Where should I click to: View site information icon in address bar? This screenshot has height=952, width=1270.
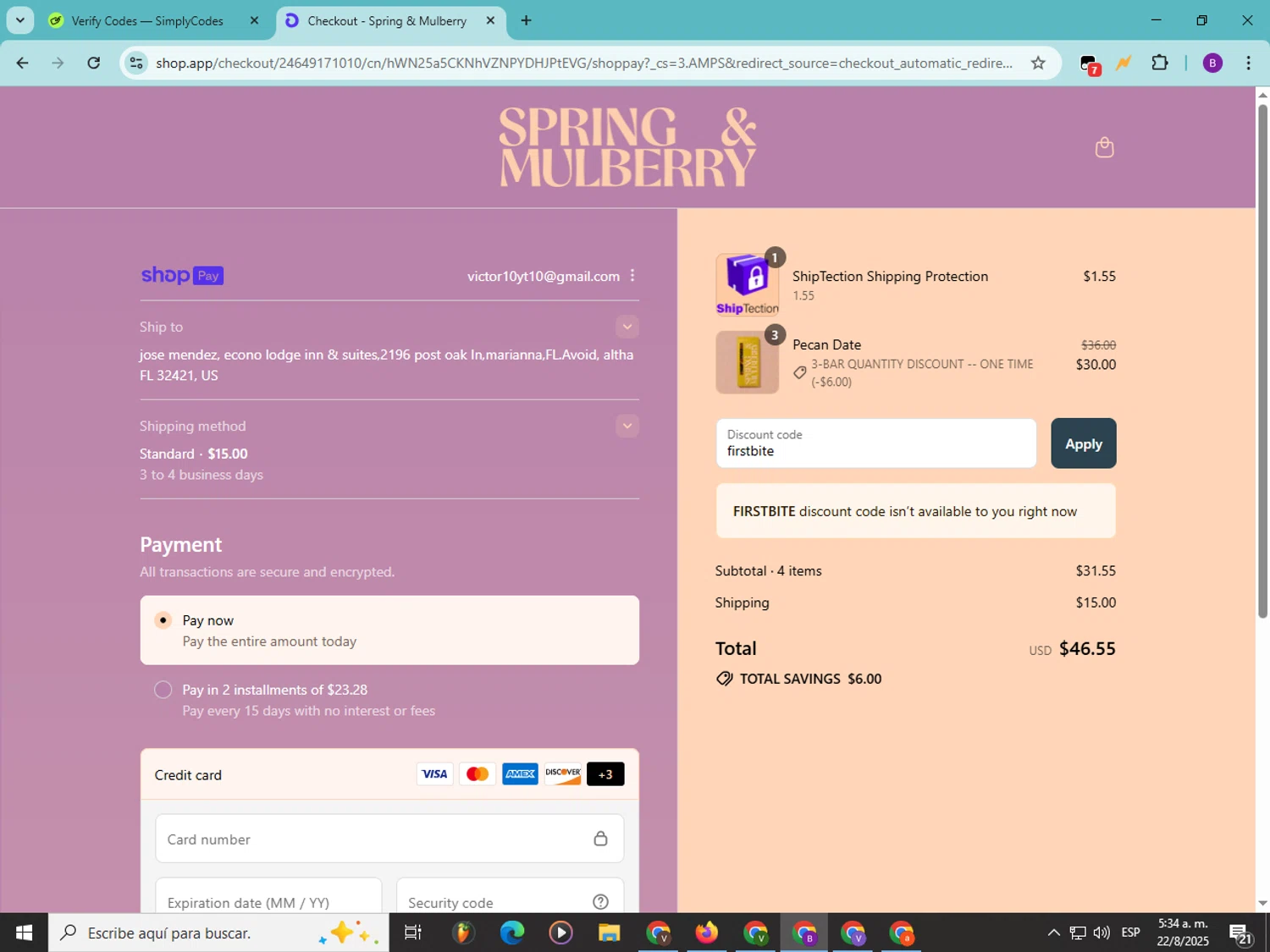point(136,63)
